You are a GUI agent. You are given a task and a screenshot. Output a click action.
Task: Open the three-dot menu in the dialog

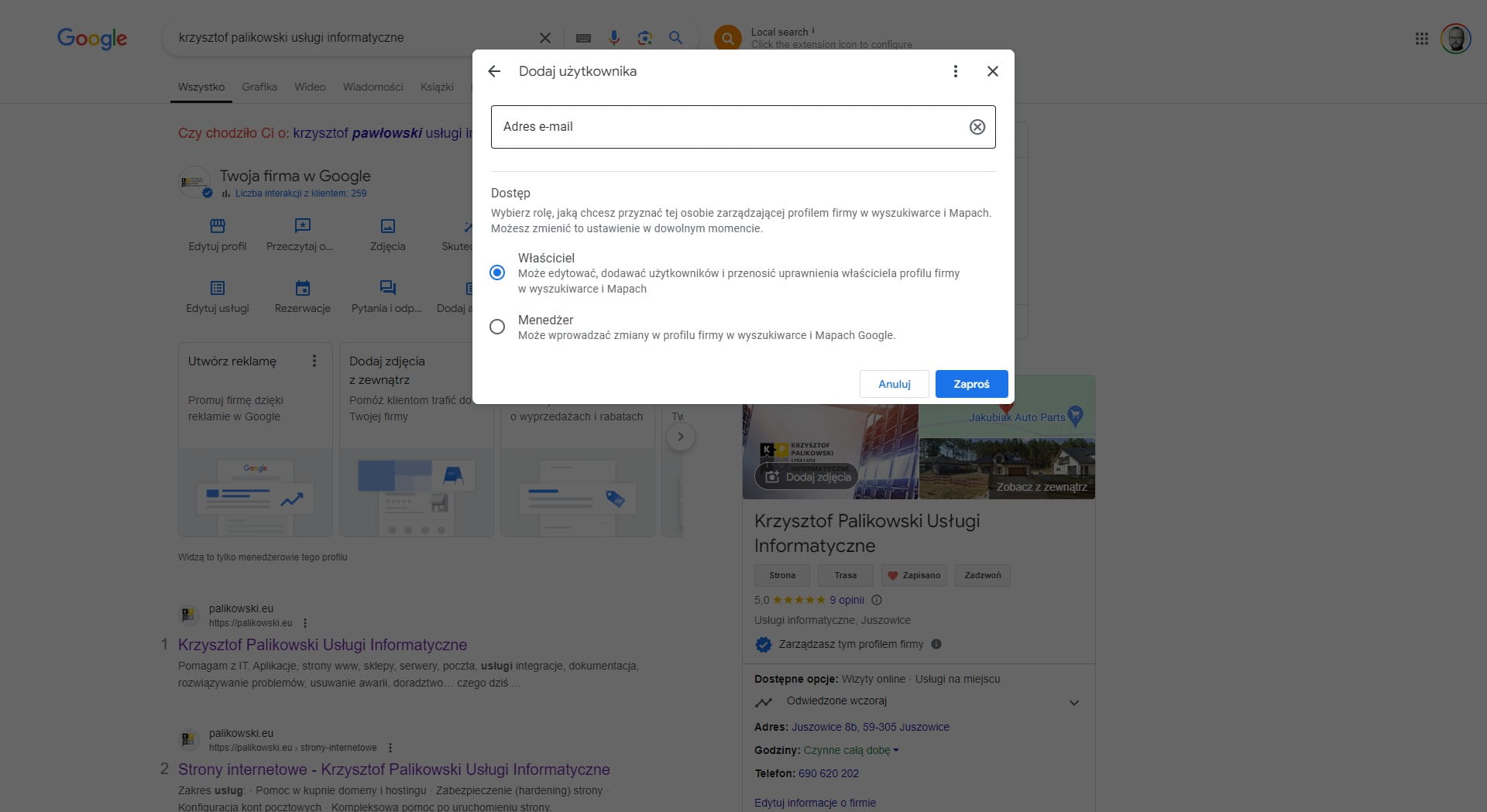click(x=955, y=71)
